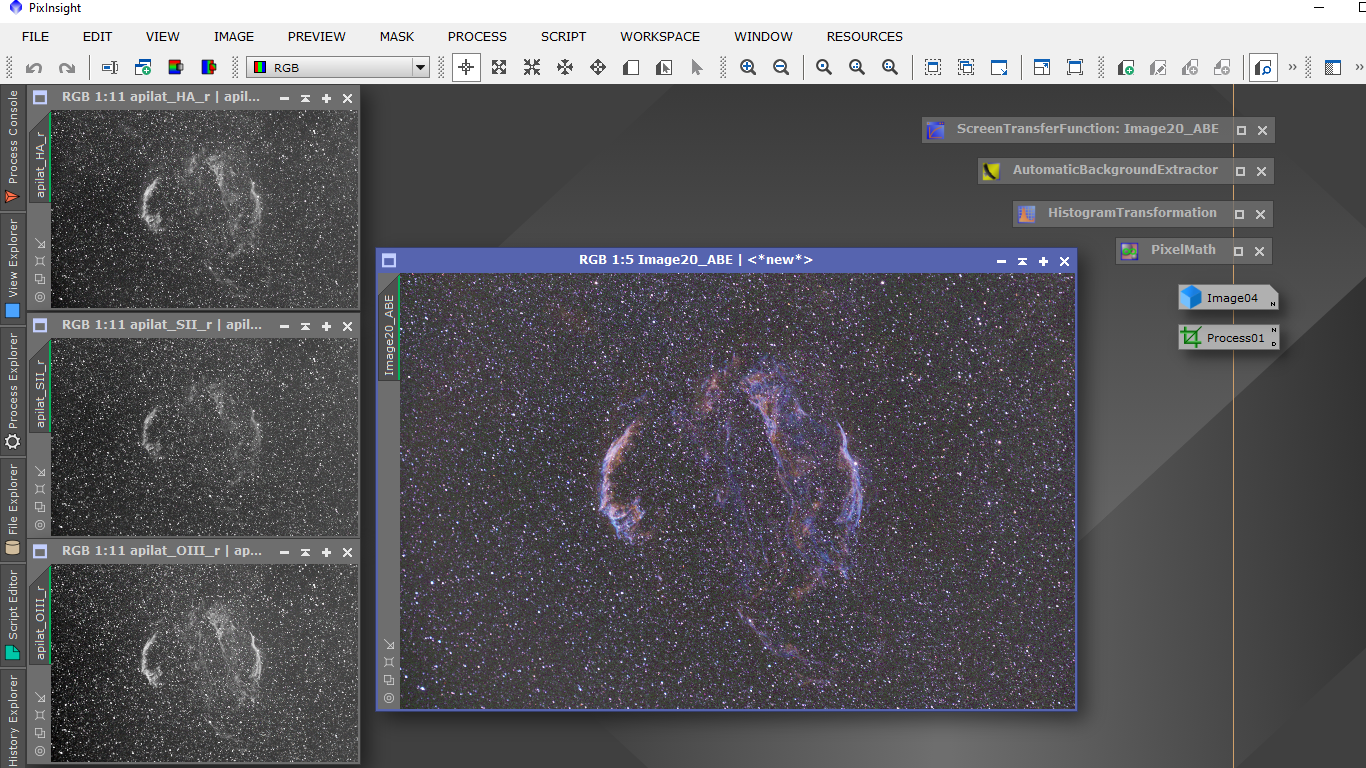Select the apilat_SII_r vertical view tab

(40, 387)
